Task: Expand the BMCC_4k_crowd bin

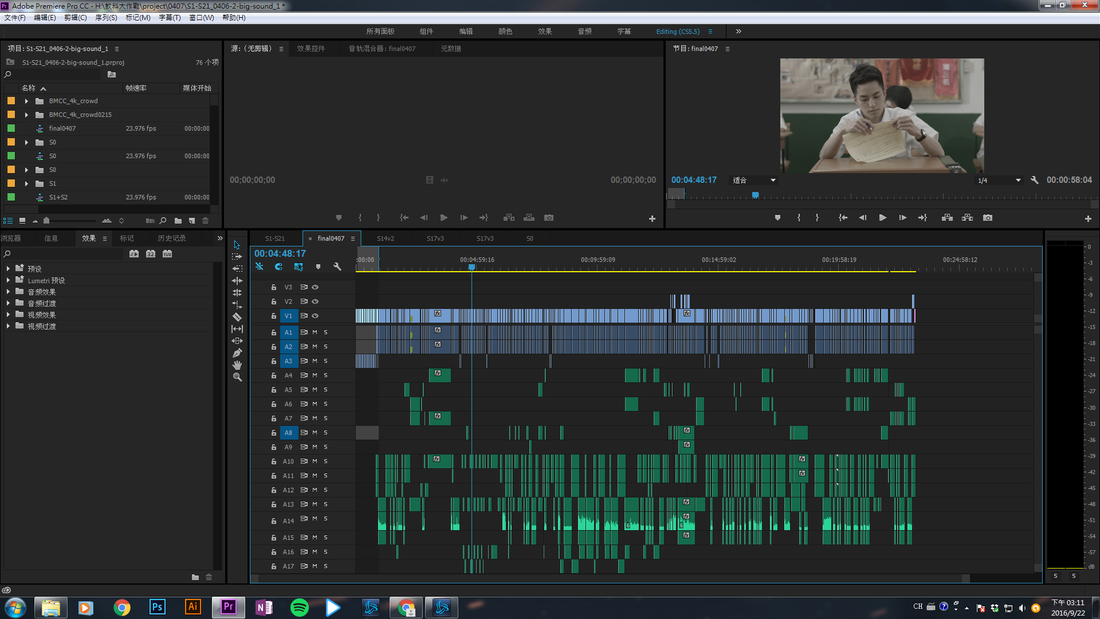Action: click(27, 101)
